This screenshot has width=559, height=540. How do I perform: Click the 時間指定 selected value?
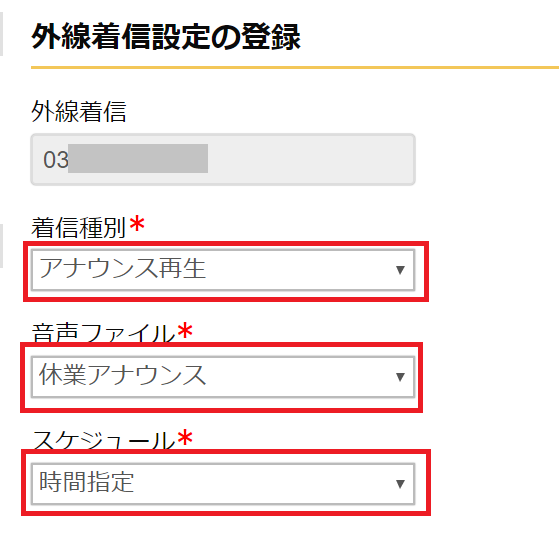(86, 482)
